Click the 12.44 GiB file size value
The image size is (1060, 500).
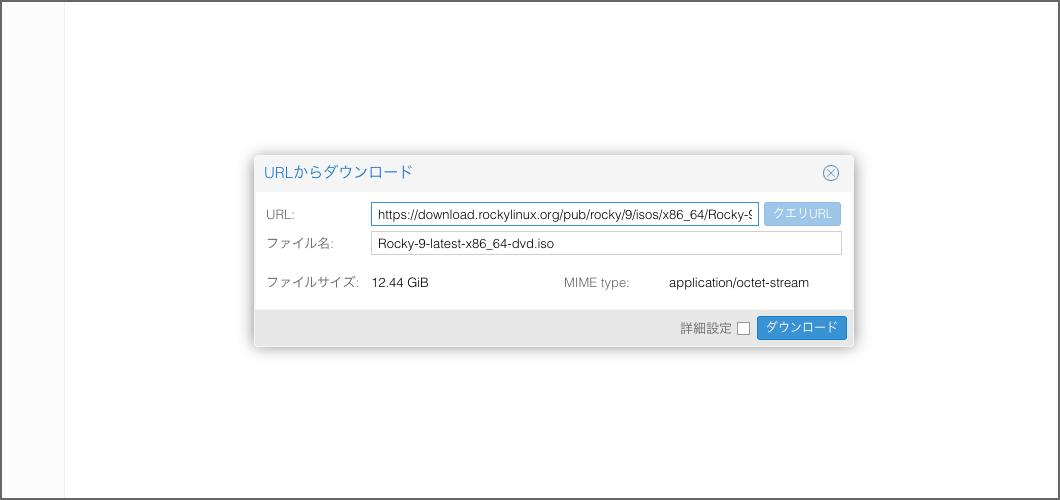coord(400,283)
